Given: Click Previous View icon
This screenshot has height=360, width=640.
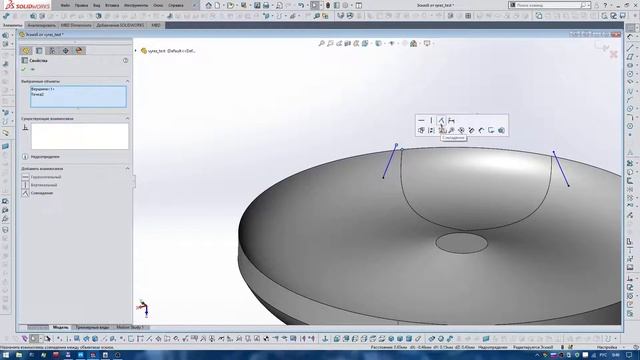Looking at the screenshot, I should 339,43.
